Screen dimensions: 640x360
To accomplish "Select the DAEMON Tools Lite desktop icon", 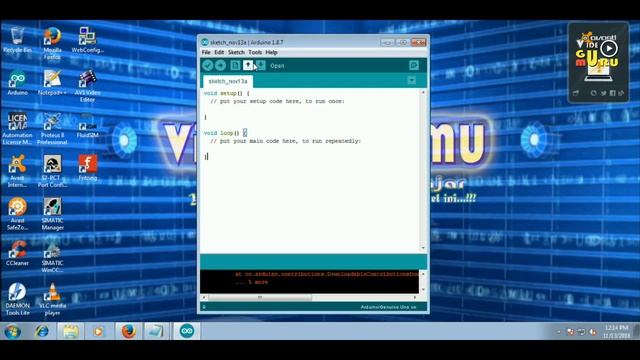I will 17,299.
